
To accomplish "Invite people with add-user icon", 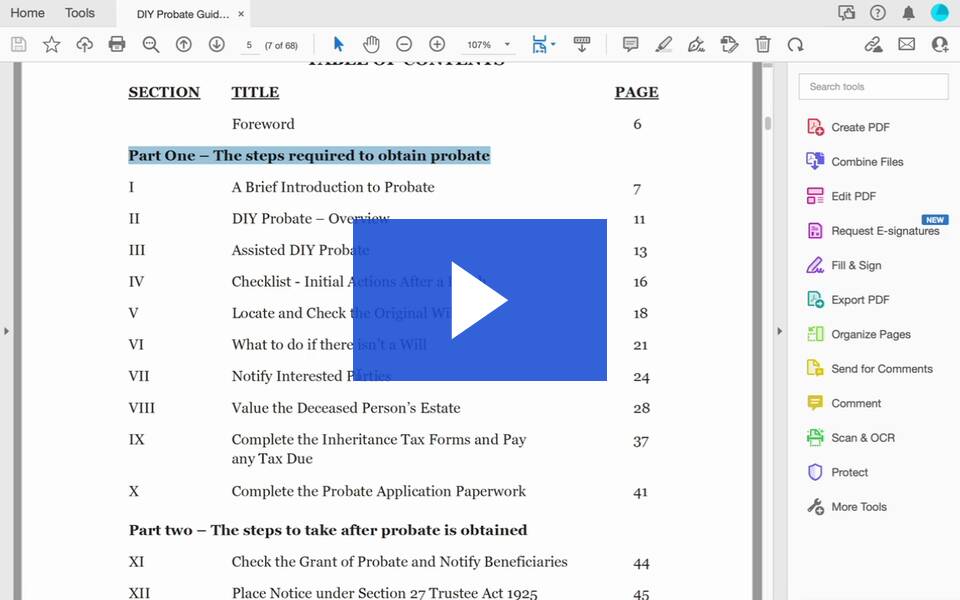I will (940, 44).
